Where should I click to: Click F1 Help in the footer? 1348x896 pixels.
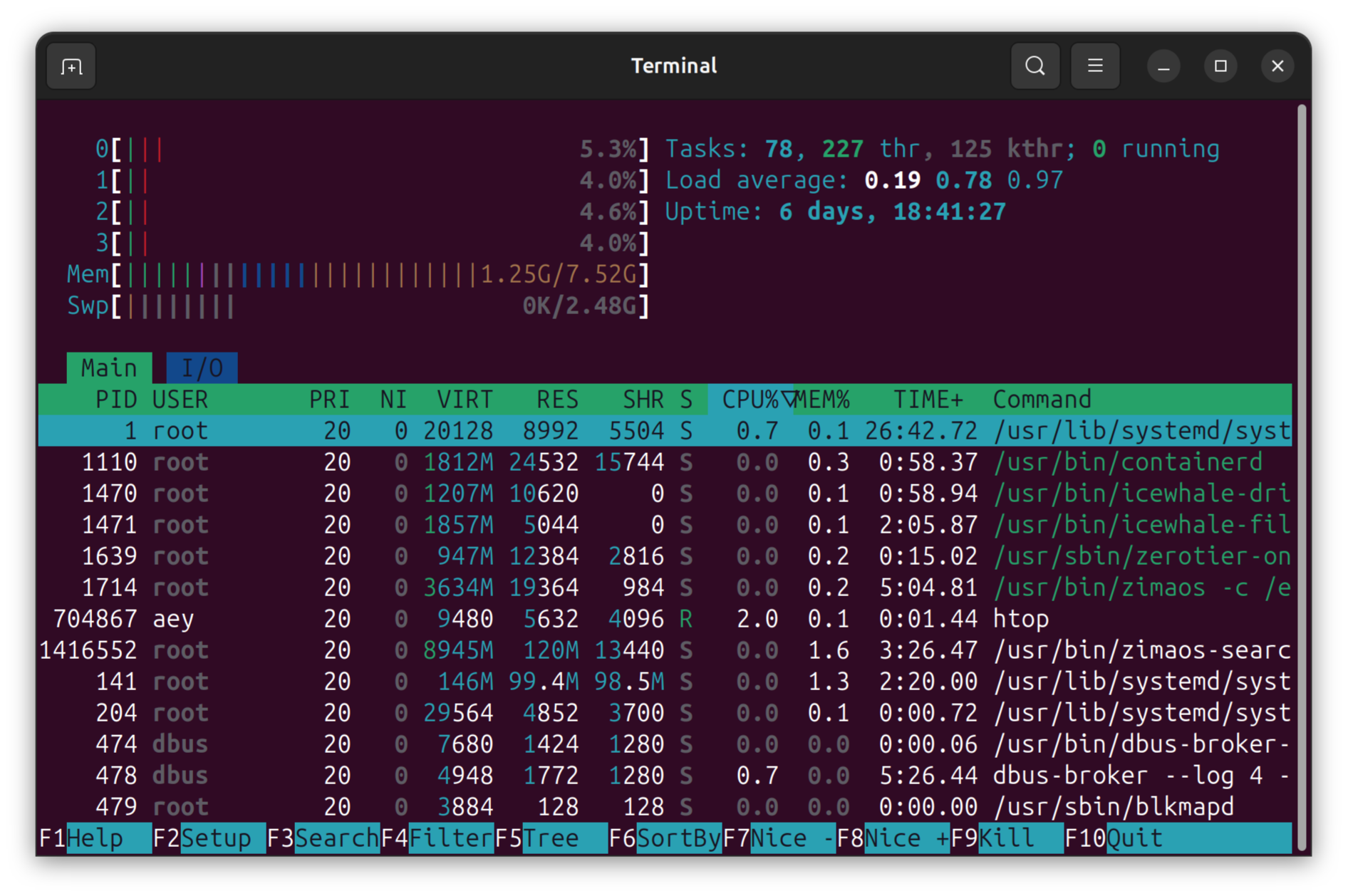pyautogui.click(x=95, y=838)
